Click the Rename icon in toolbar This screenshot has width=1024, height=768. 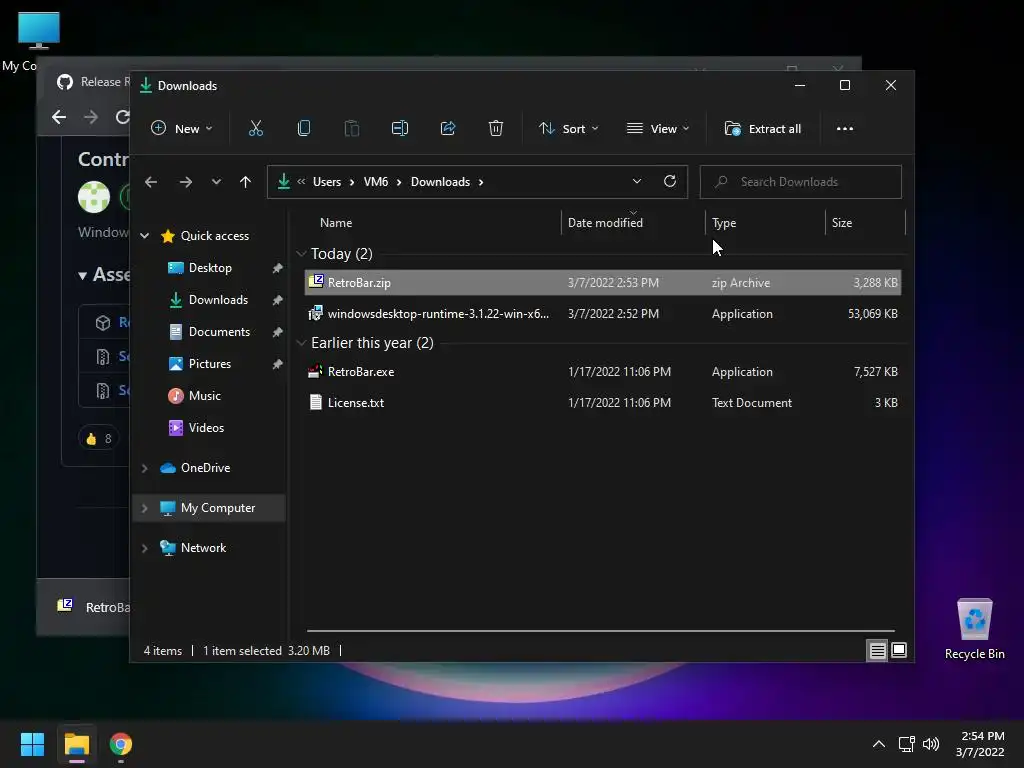pos(400,129)
